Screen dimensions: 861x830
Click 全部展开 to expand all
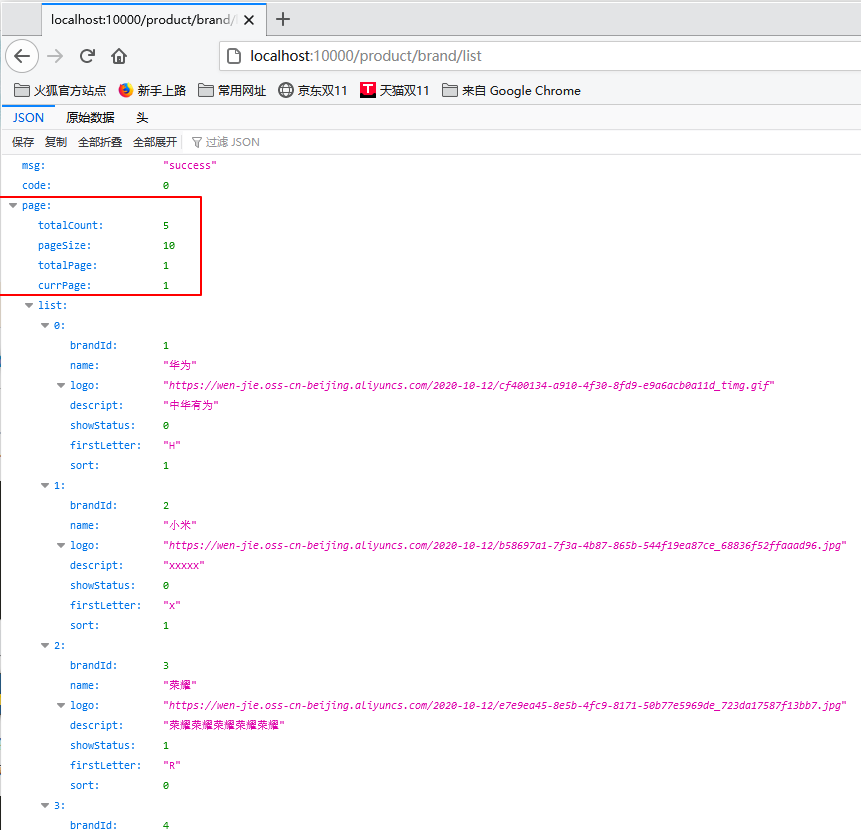[155, 142]
